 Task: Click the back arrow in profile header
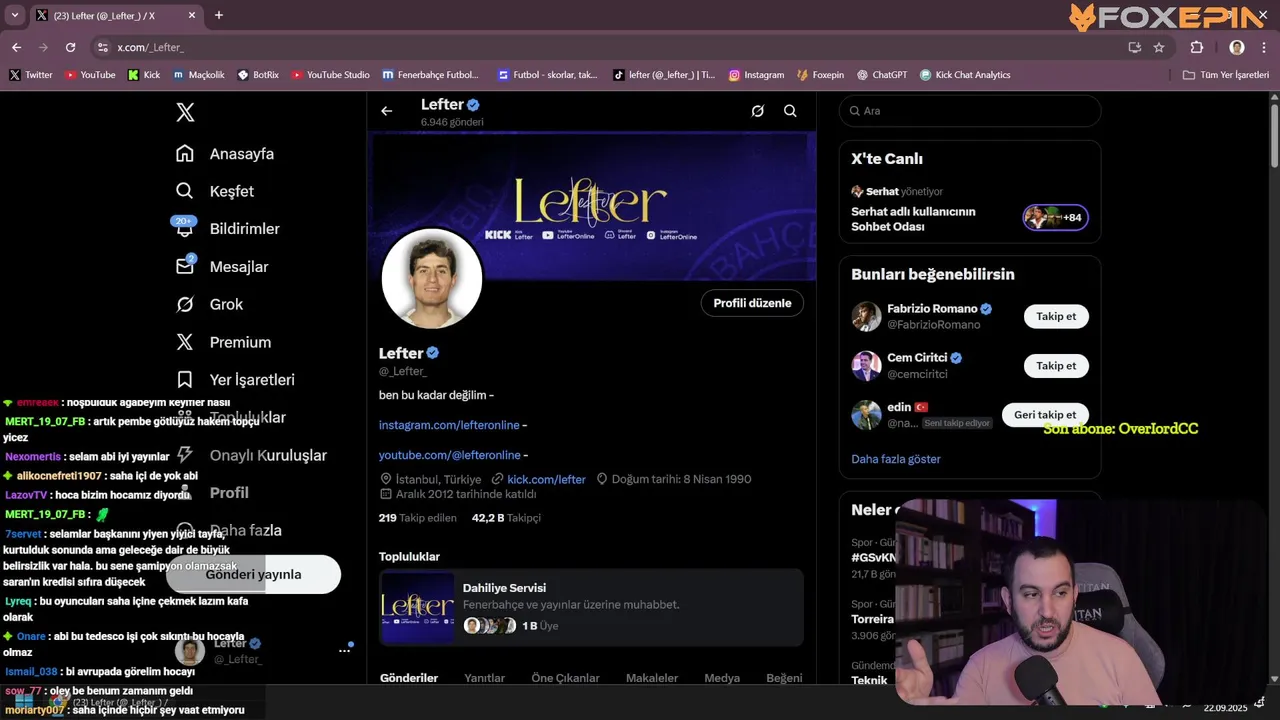point(386,111)
